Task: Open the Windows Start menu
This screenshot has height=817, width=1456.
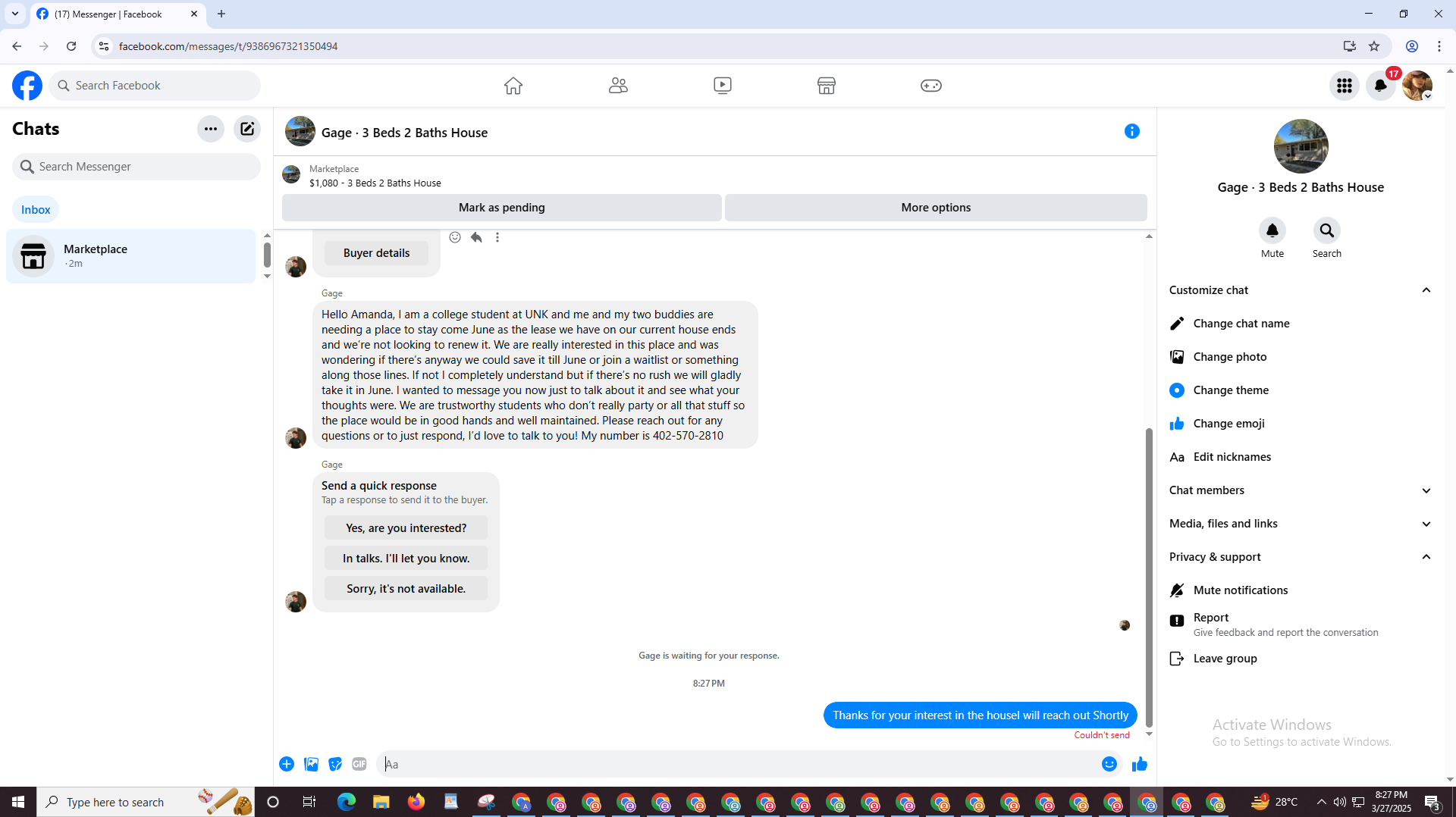Action: [x=18, y=802]
